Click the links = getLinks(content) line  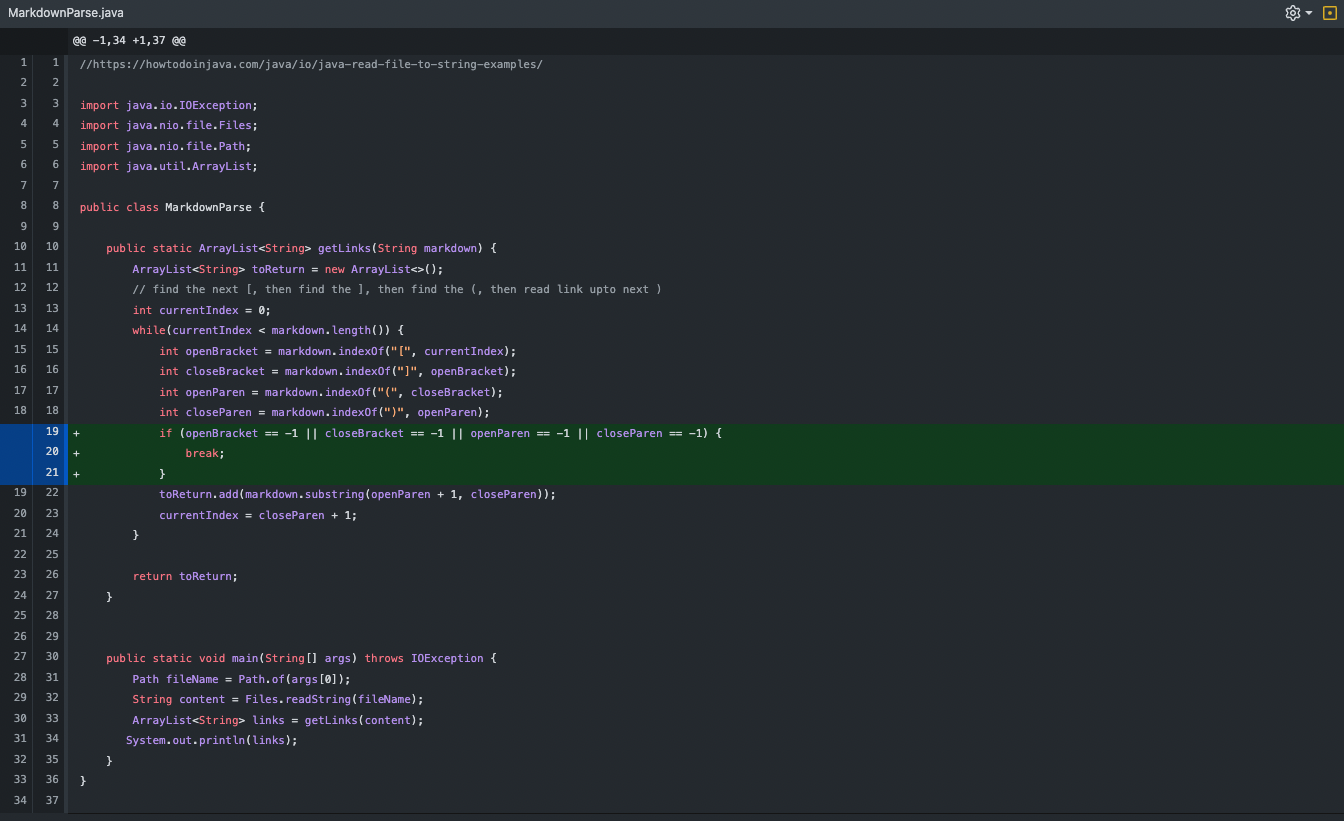278,720
